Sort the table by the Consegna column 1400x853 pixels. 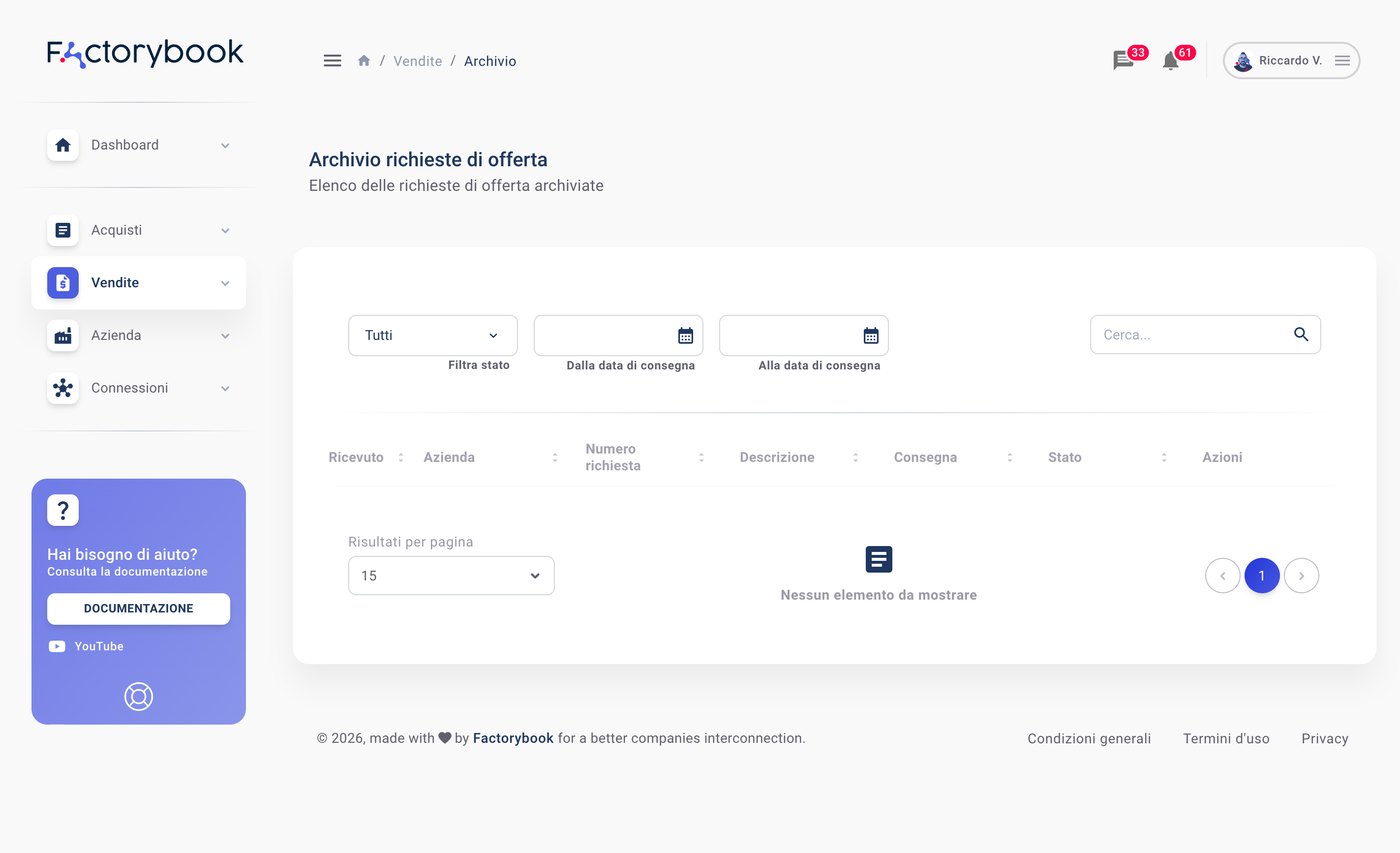point(1009,457)
